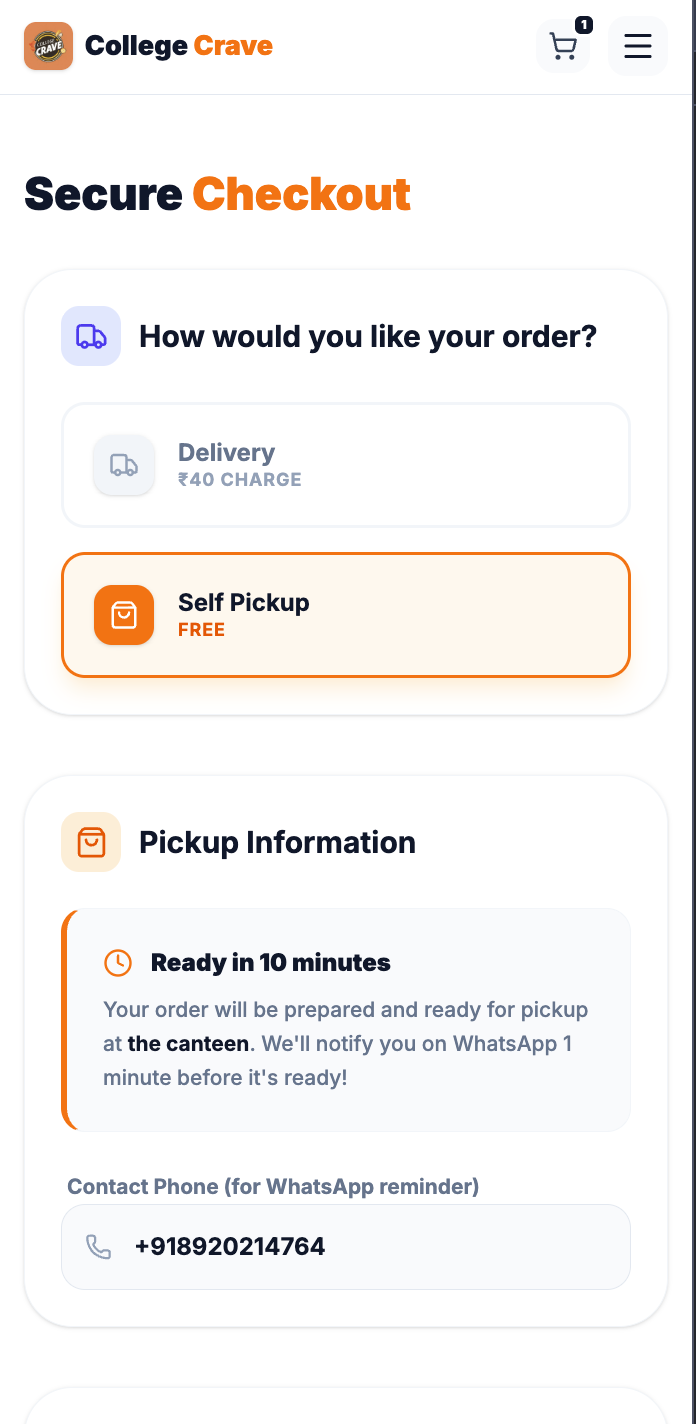The width and height of the screenshot is (696, 1424).
Task: Click the Pickup Information section title
Action: 277,842
